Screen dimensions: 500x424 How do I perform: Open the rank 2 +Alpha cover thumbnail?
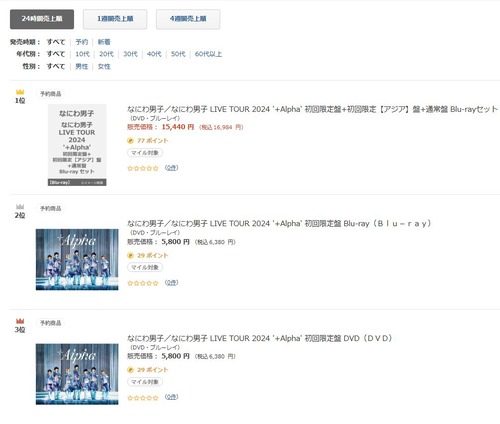(x=77, y=259)
